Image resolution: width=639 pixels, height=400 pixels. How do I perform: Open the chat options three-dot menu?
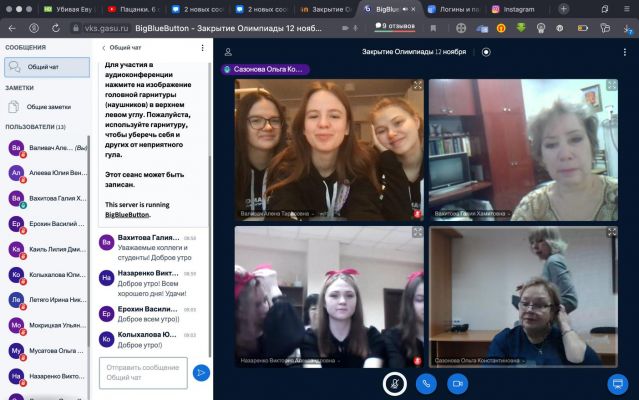[203, 48]
